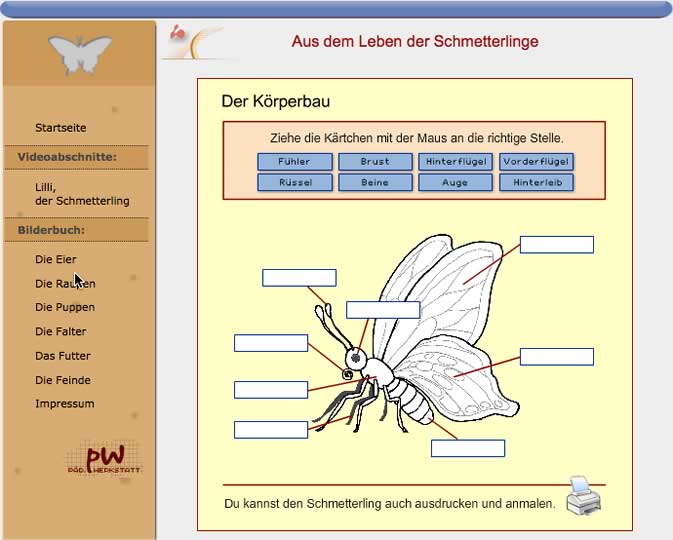Select the Vorderflügel card
Screen dimensions: 673x540
[x=536, y=161]
